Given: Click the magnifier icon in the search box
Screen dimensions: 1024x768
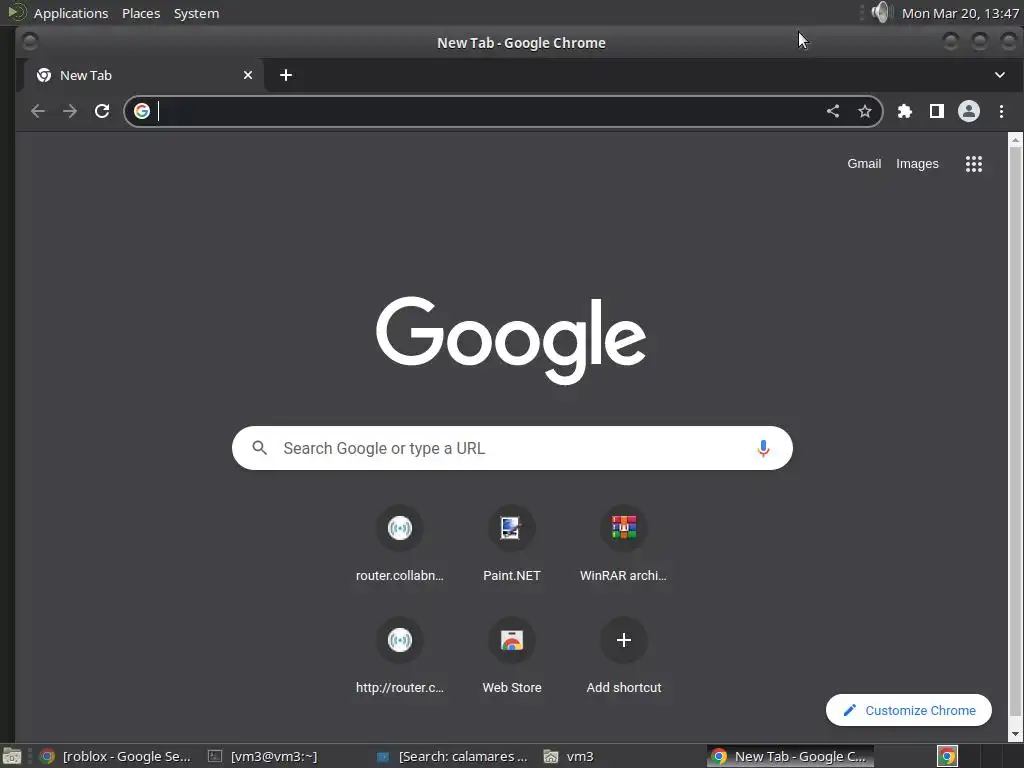Looking at the screenshot, I should coord(259,448).
